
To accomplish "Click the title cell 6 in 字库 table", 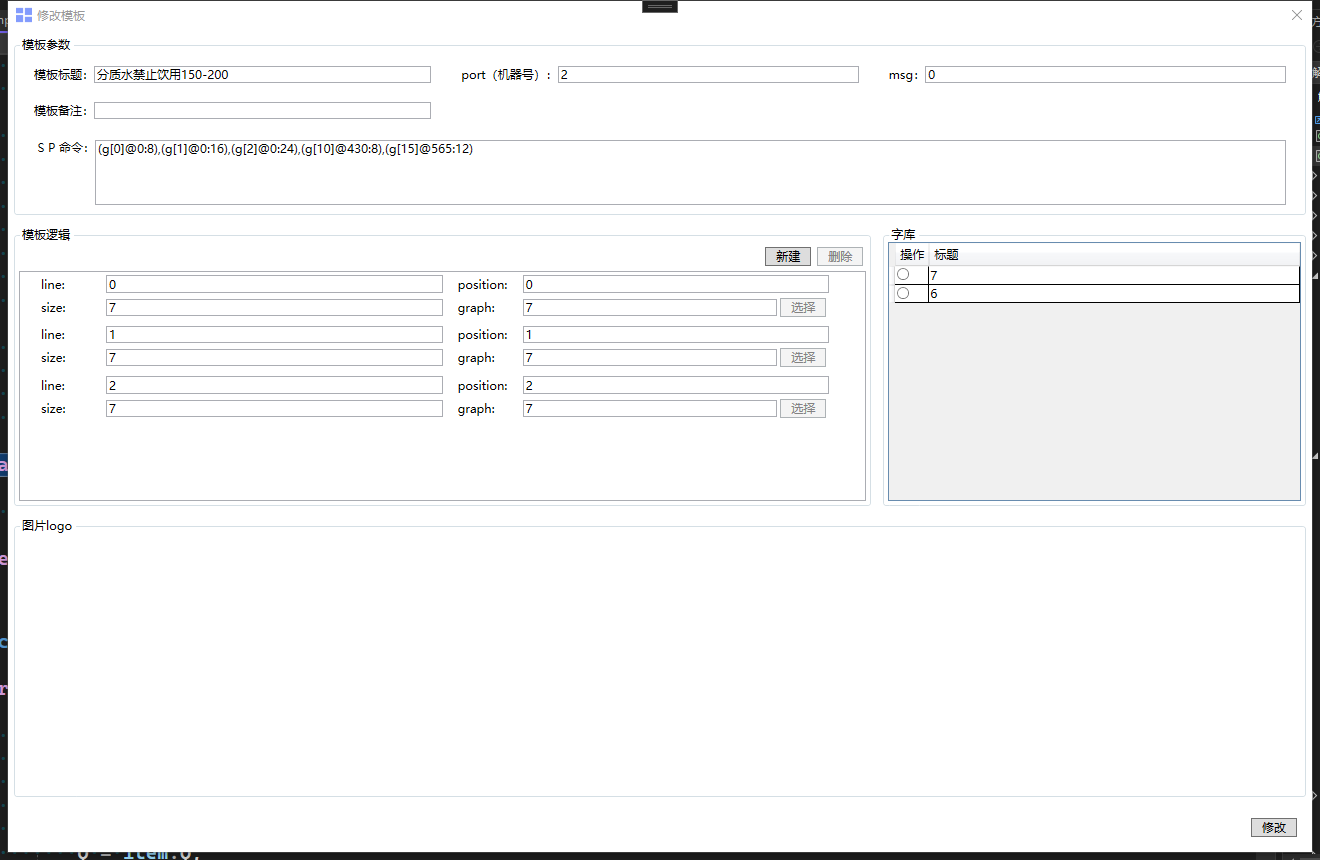I will (1114, 294).
